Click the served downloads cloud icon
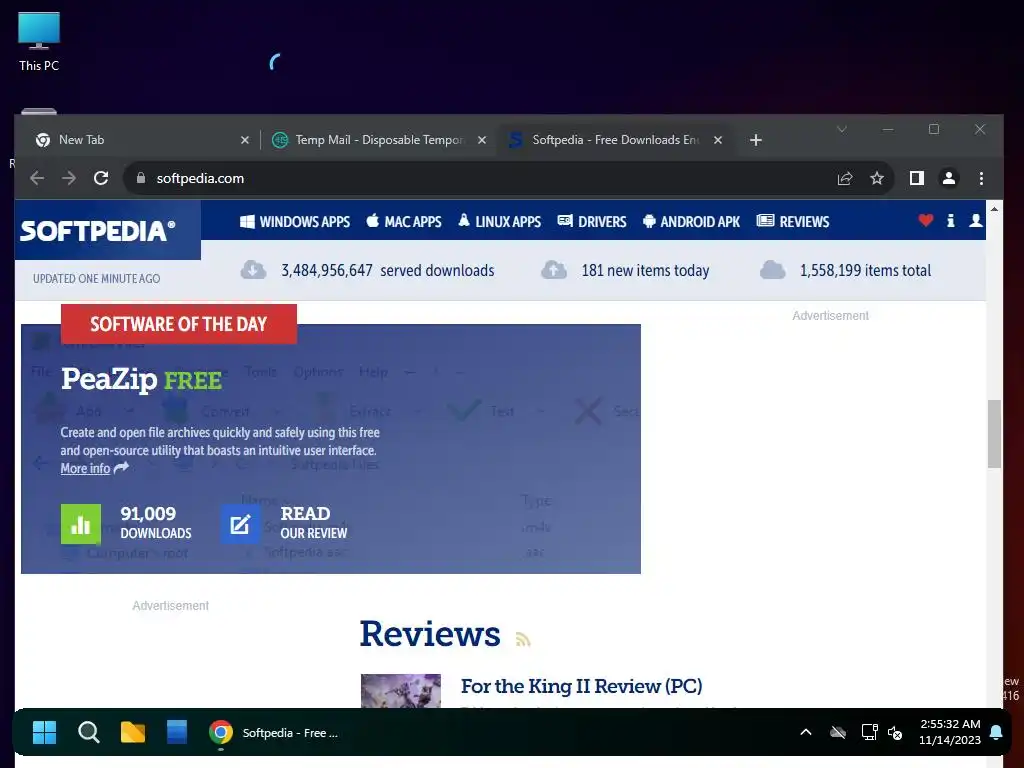The image size is (1024, 768). coord(253,270)
